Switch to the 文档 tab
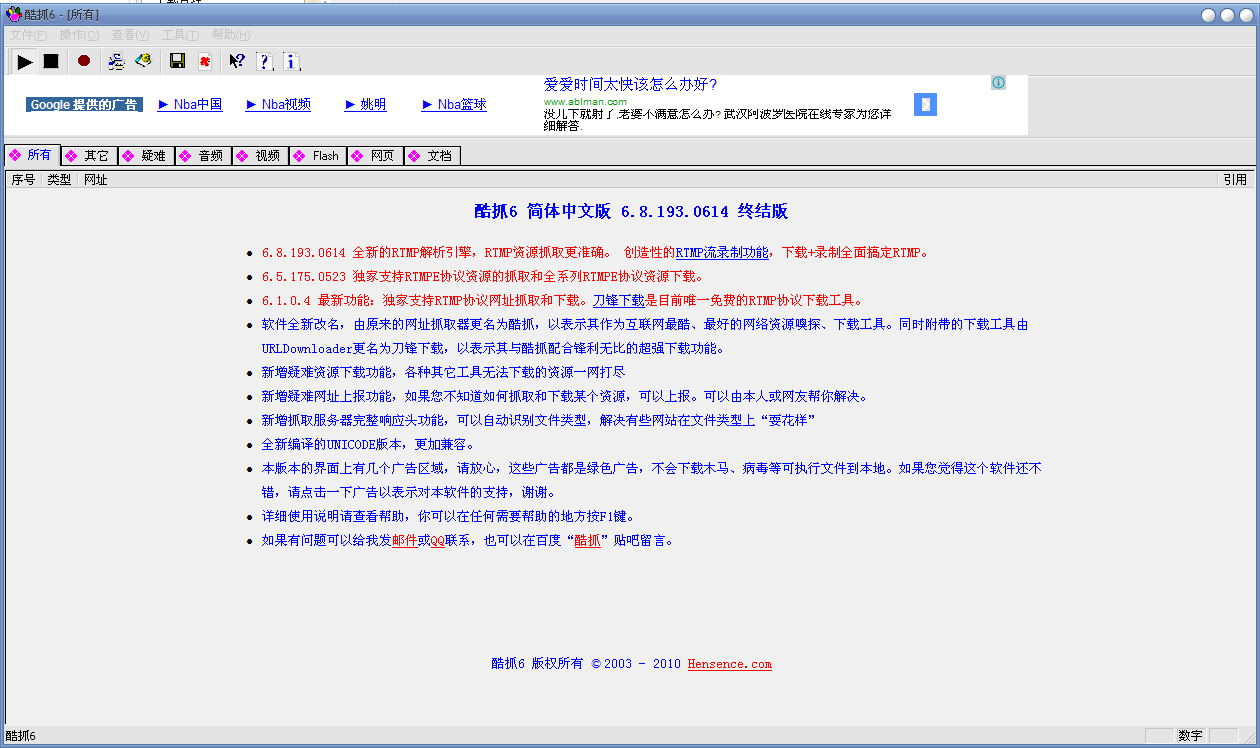The width and height of the screenshot is (1260, 748). 432,156
